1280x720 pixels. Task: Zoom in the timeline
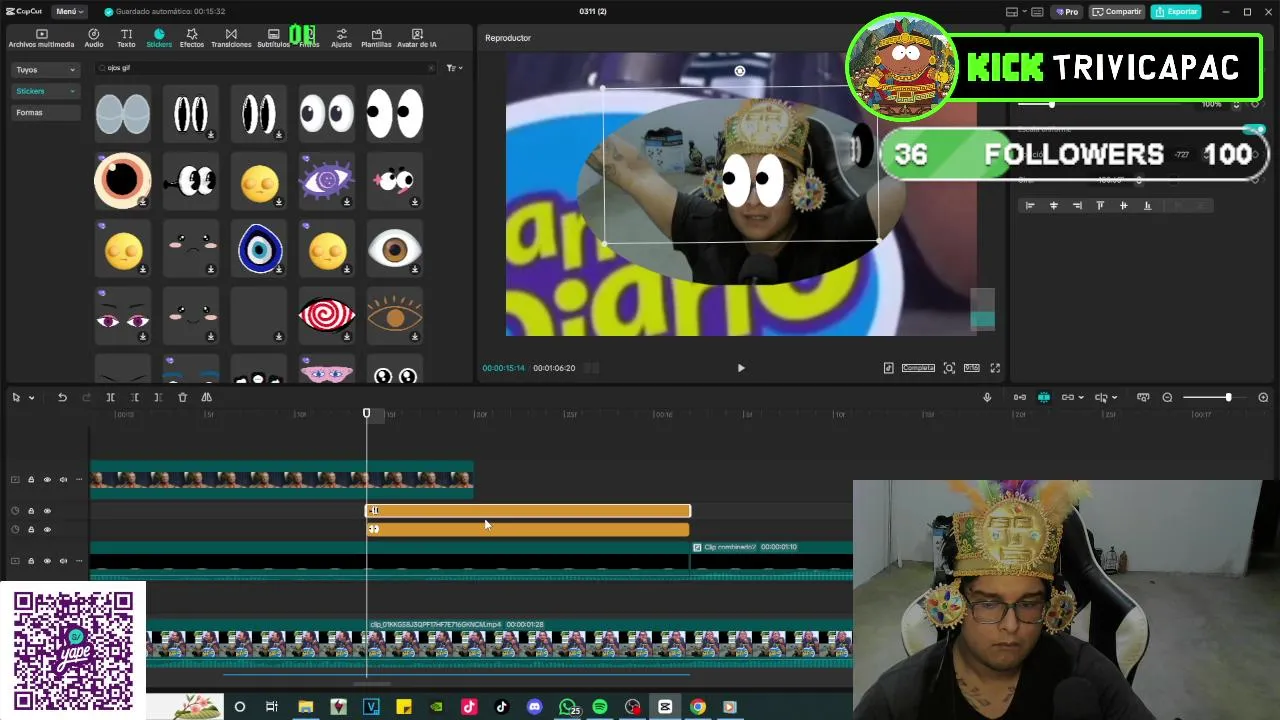tap(1263, 397)
